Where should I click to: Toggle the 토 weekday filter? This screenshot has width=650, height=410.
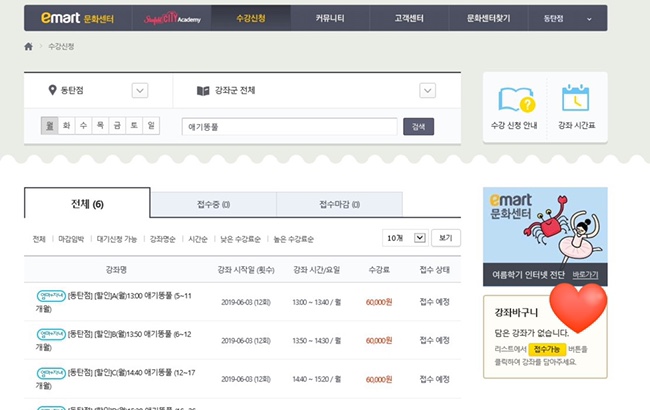134,126
